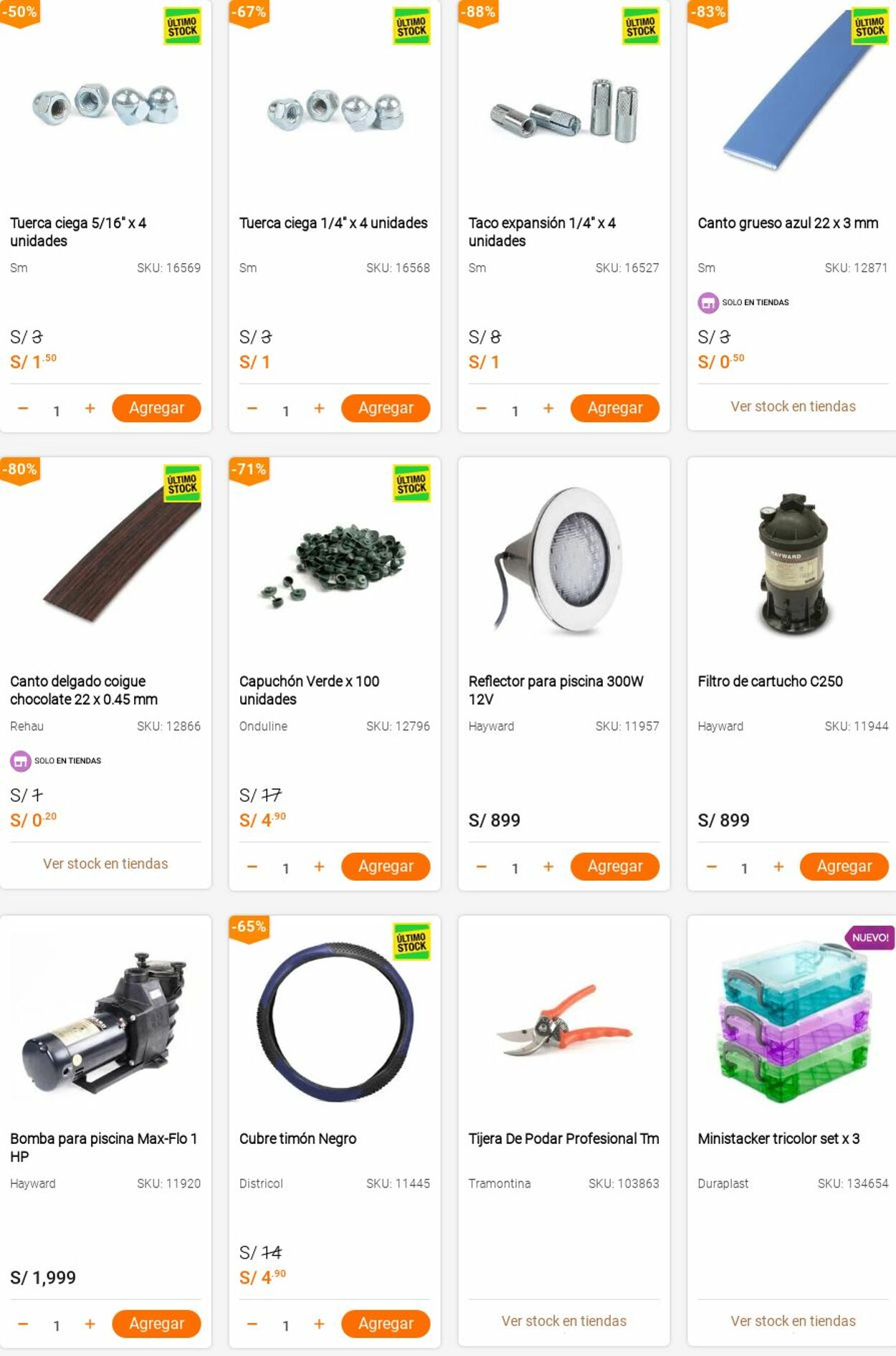Image resolution: width=896 pixels, height=1356 pixels.
Task: Decrease quantity for Taco expansión 1/4" product
Action: click(481, 409)
